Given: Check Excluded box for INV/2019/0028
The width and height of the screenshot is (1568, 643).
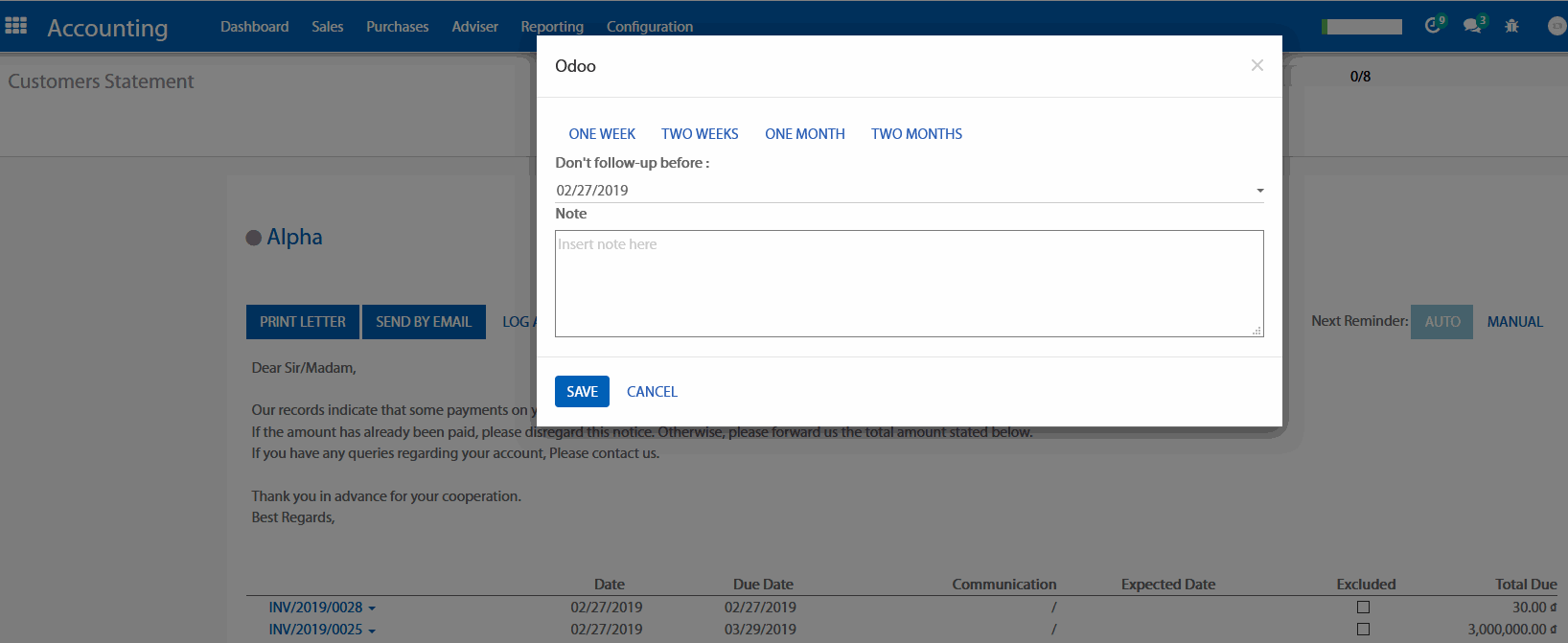Looking at the screenshot, I should [1363, 608].
